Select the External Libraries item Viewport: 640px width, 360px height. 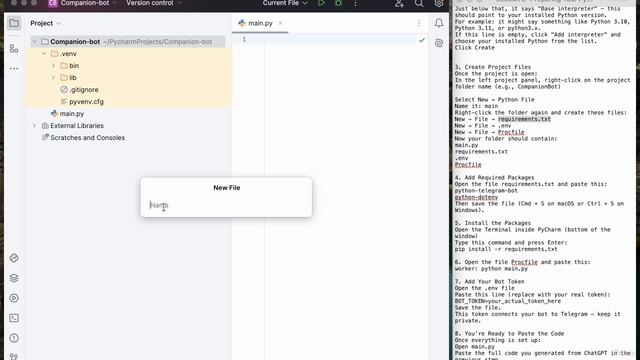(x=77, y=126)
